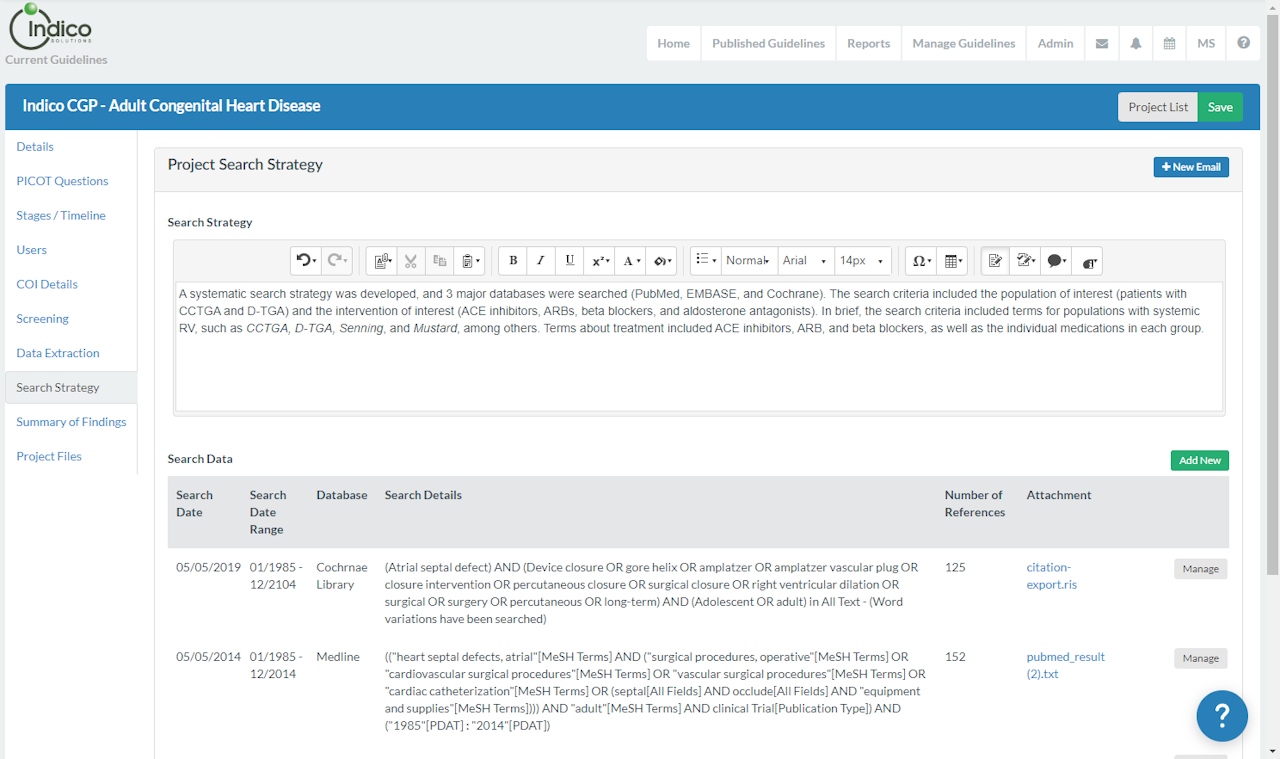Click the 152 references count

(955, 657)
